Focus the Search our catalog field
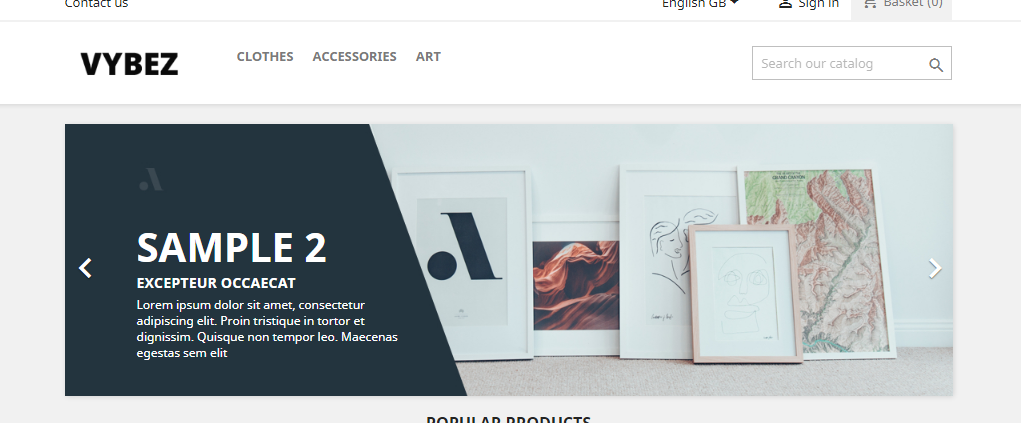The width and height of the screenshot is (1021, 423). point(852,63)
